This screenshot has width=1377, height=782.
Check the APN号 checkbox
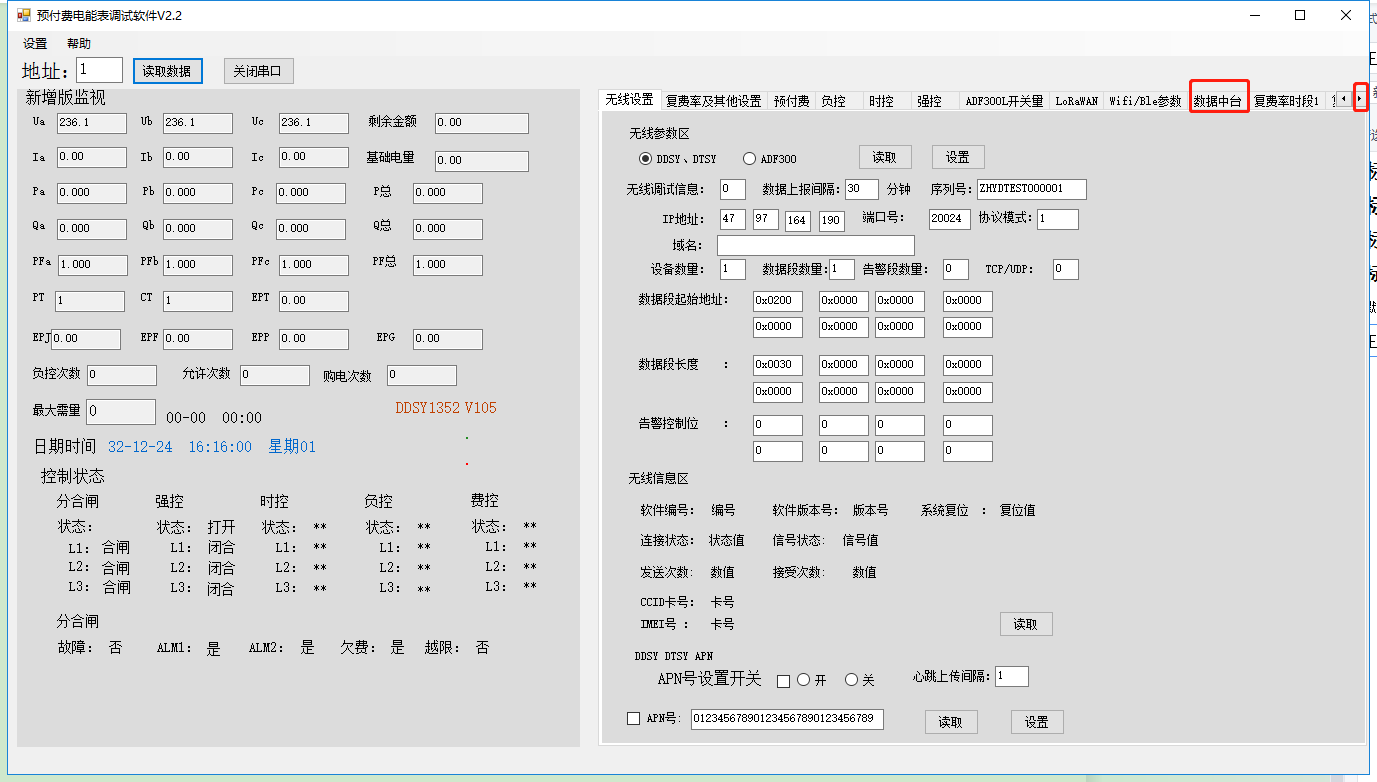click(633, 718)
